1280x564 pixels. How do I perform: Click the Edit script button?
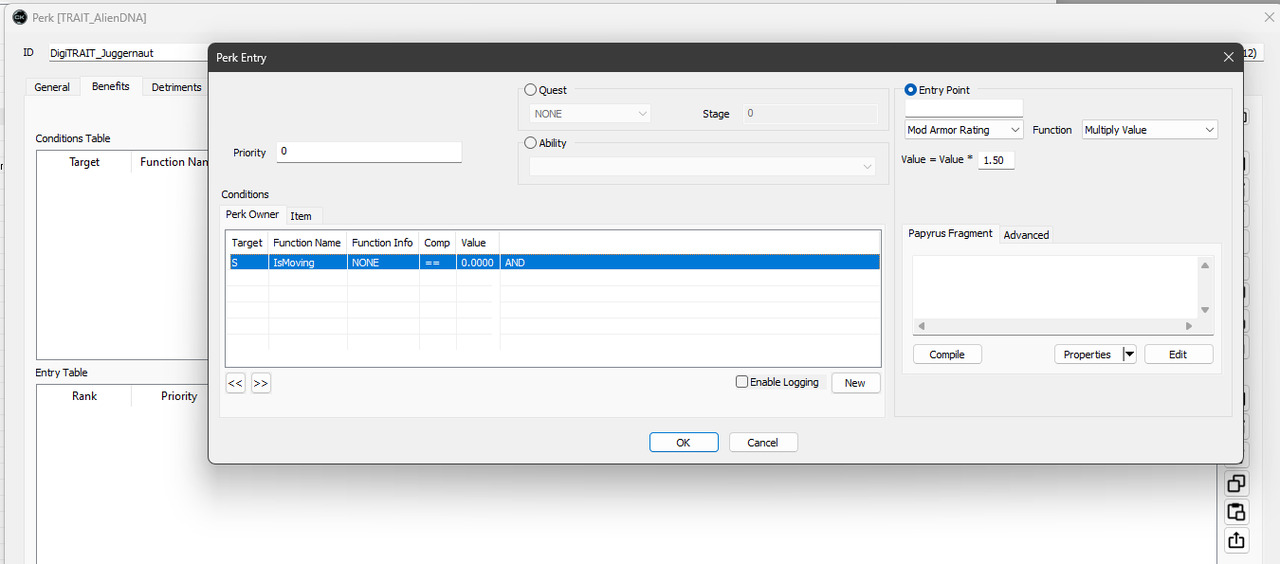(1178, 354)
